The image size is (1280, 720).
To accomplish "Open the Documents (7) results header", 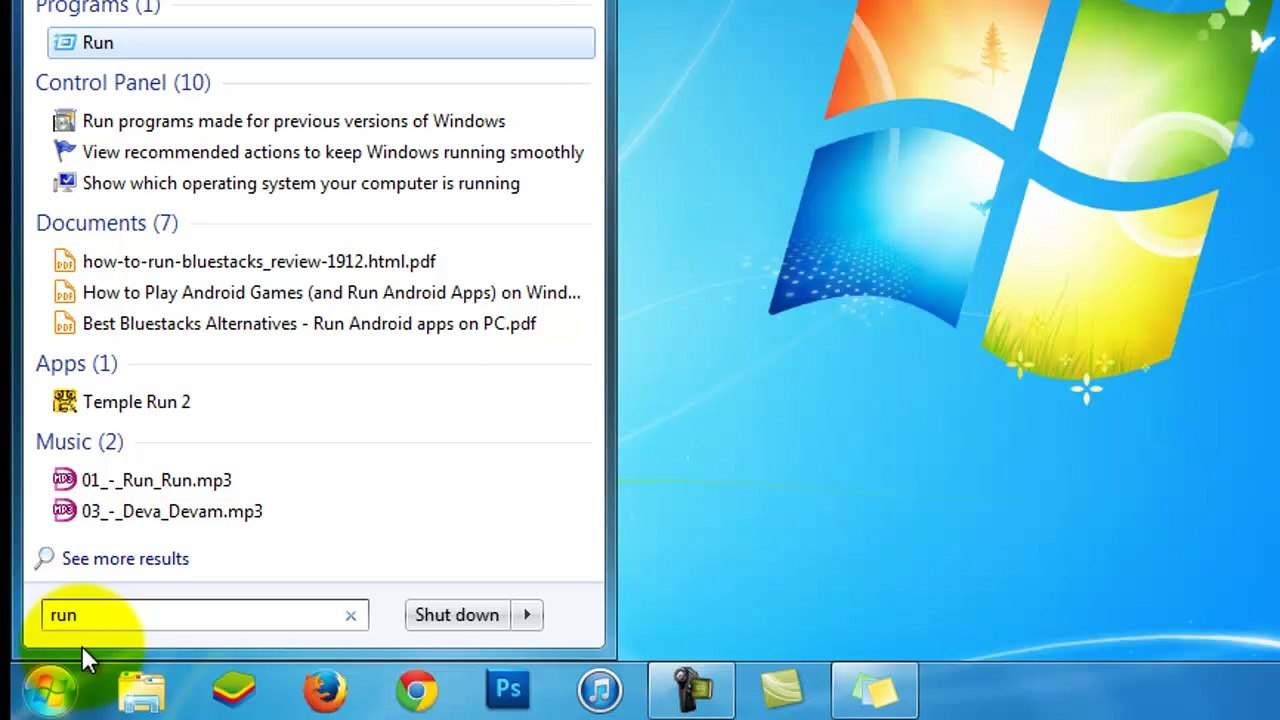I will (107, 223).
